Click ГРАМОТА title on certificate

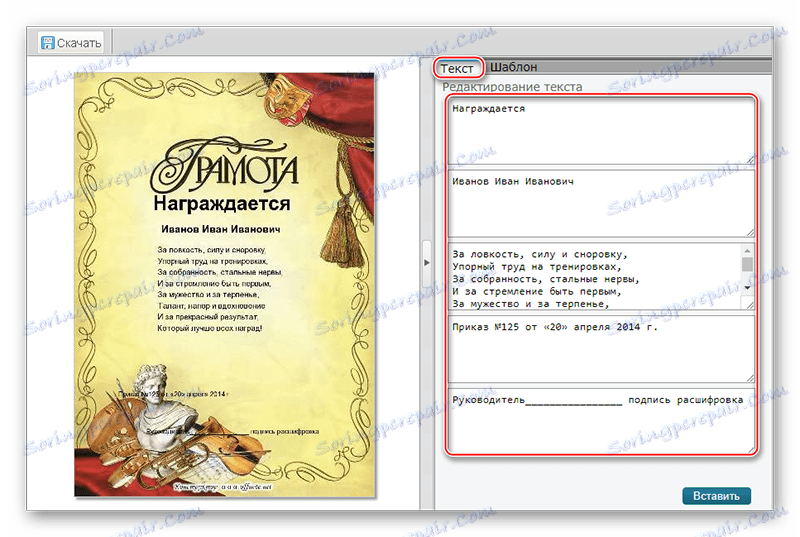pos(224,166)
